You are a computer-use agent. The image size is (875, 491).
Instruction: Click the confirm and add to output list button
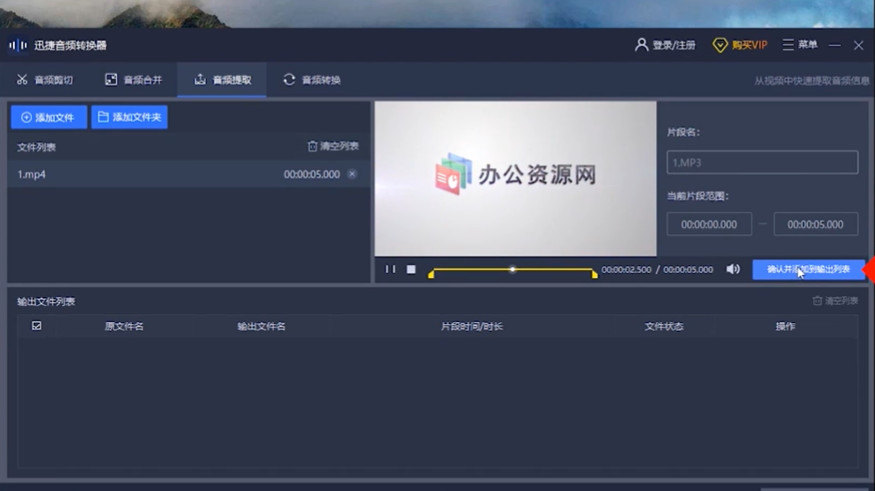pyautogui.click(x=808, y=269)
